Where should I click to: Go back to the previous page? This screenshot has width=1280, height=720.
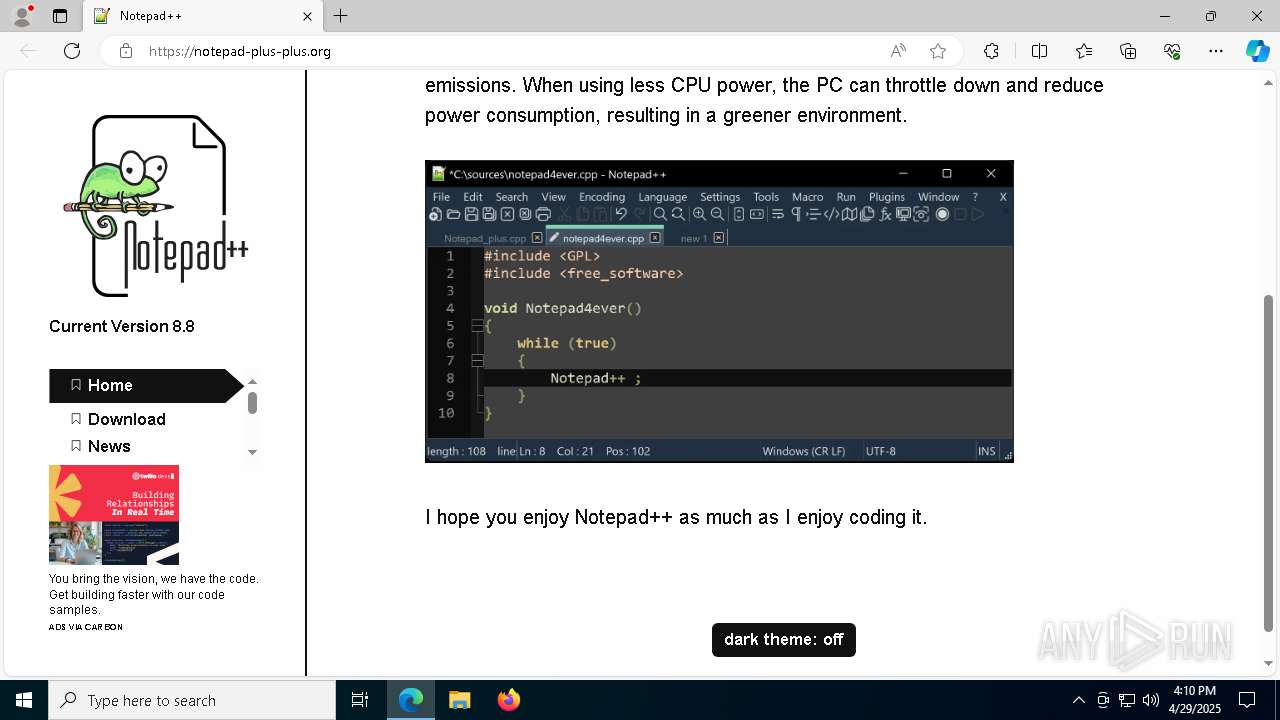(x=28, y=51)
